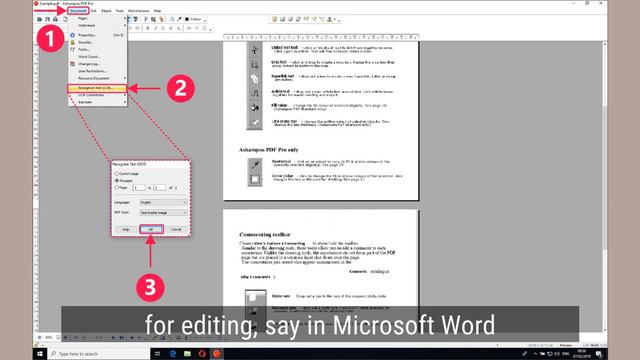
Task: Click the Open folder toolbar icon
Action: coord(40,19)
